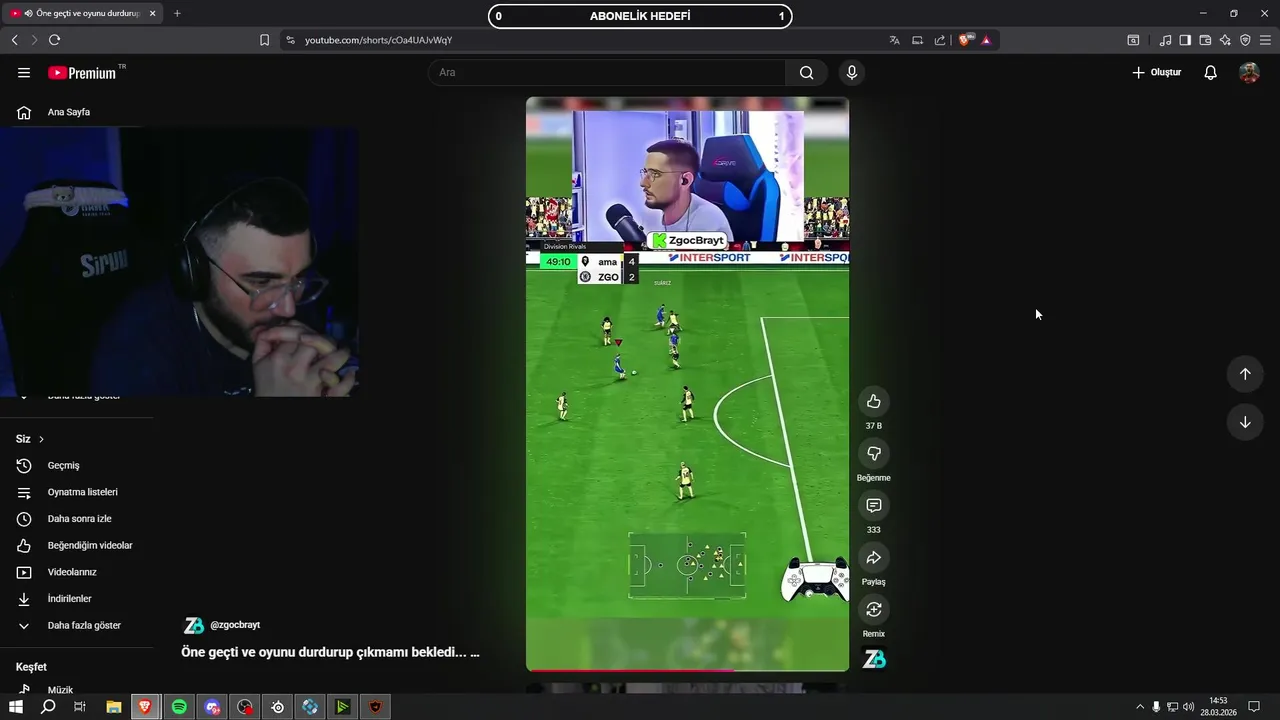Share the short via Paylaş

(x=873, y=557)
